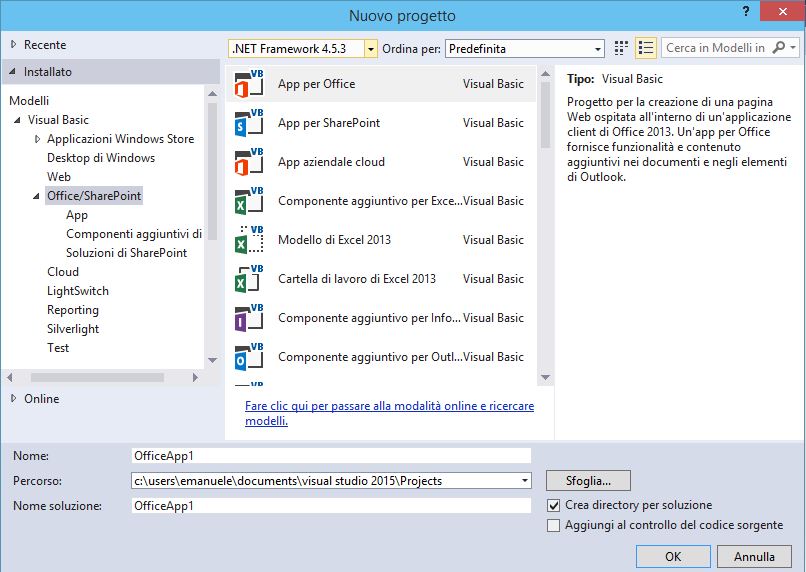Click the Nome soluzione input field
This screenshot has height=572, width=806.
pos(331,506)
